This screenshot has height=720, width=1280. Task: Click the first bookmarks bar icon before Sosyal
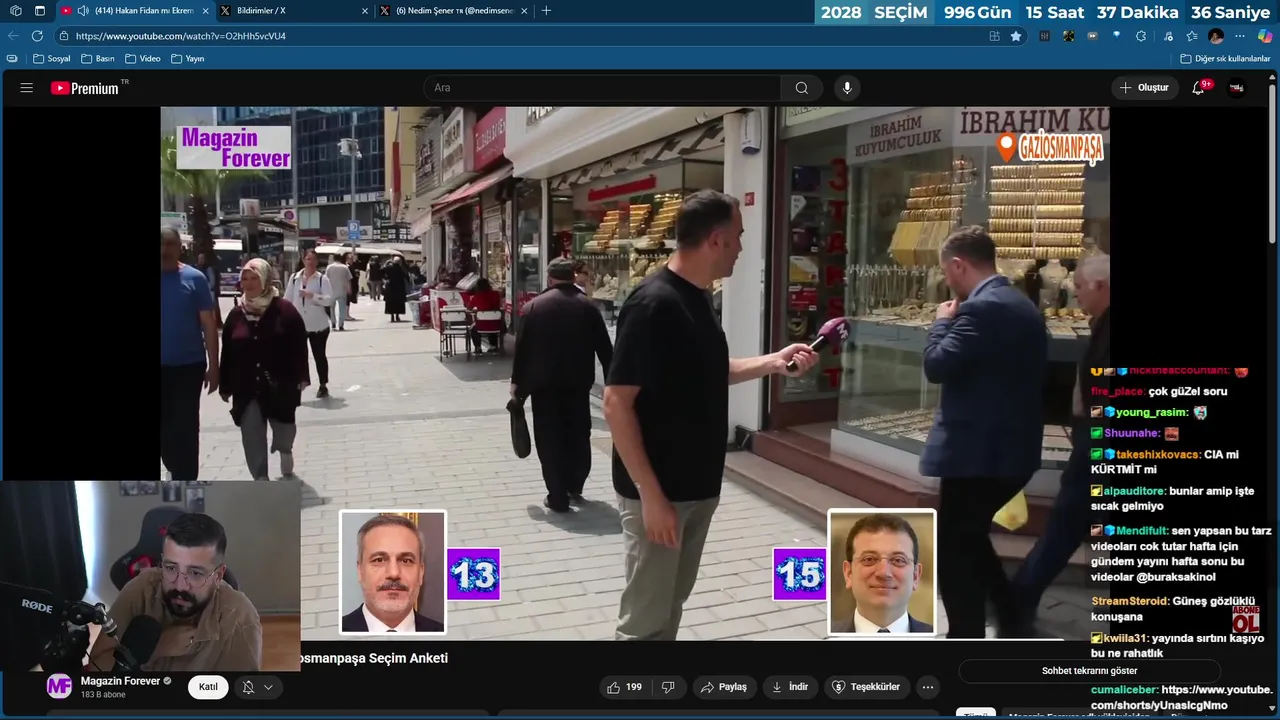point(12,59)
